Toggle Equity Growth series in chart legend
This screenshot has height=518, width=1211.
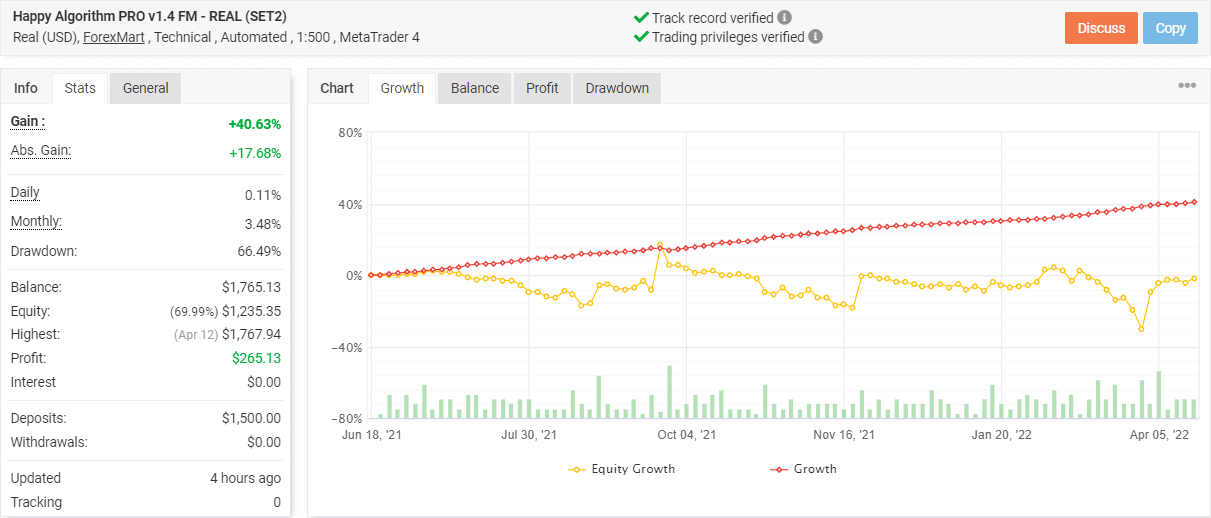(622, 468)
